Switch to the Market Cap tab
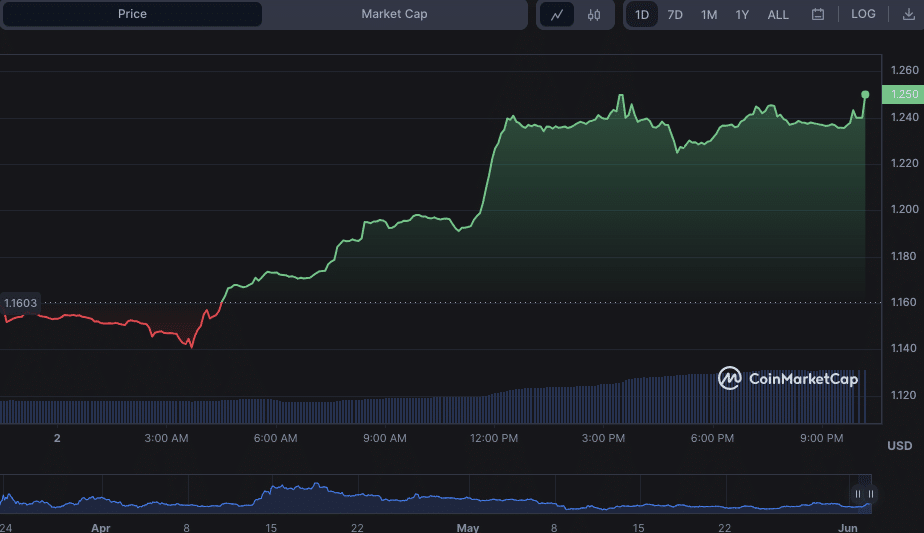 pos(394,14)
